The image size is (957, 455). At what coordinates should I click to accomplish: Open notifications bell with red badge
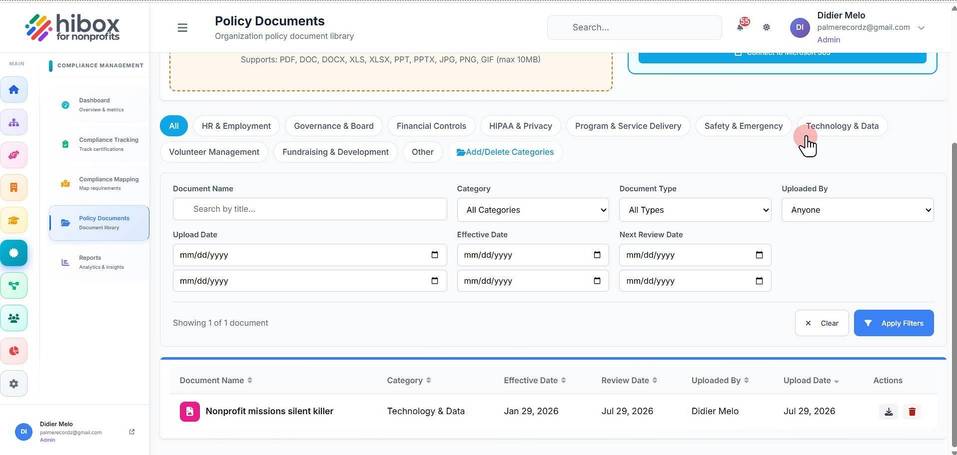742,26
